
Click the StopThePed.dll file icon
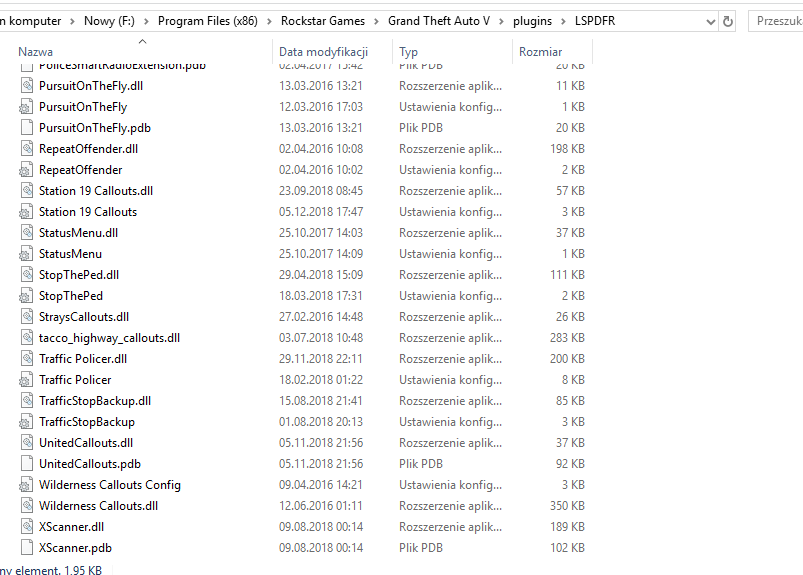pos(27,274)
